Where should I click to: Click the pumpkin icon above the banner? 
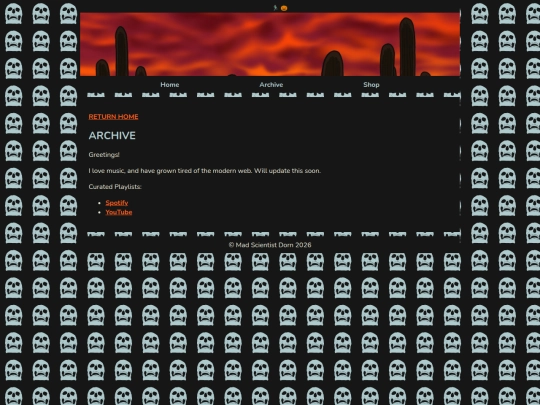pos(284,8)
